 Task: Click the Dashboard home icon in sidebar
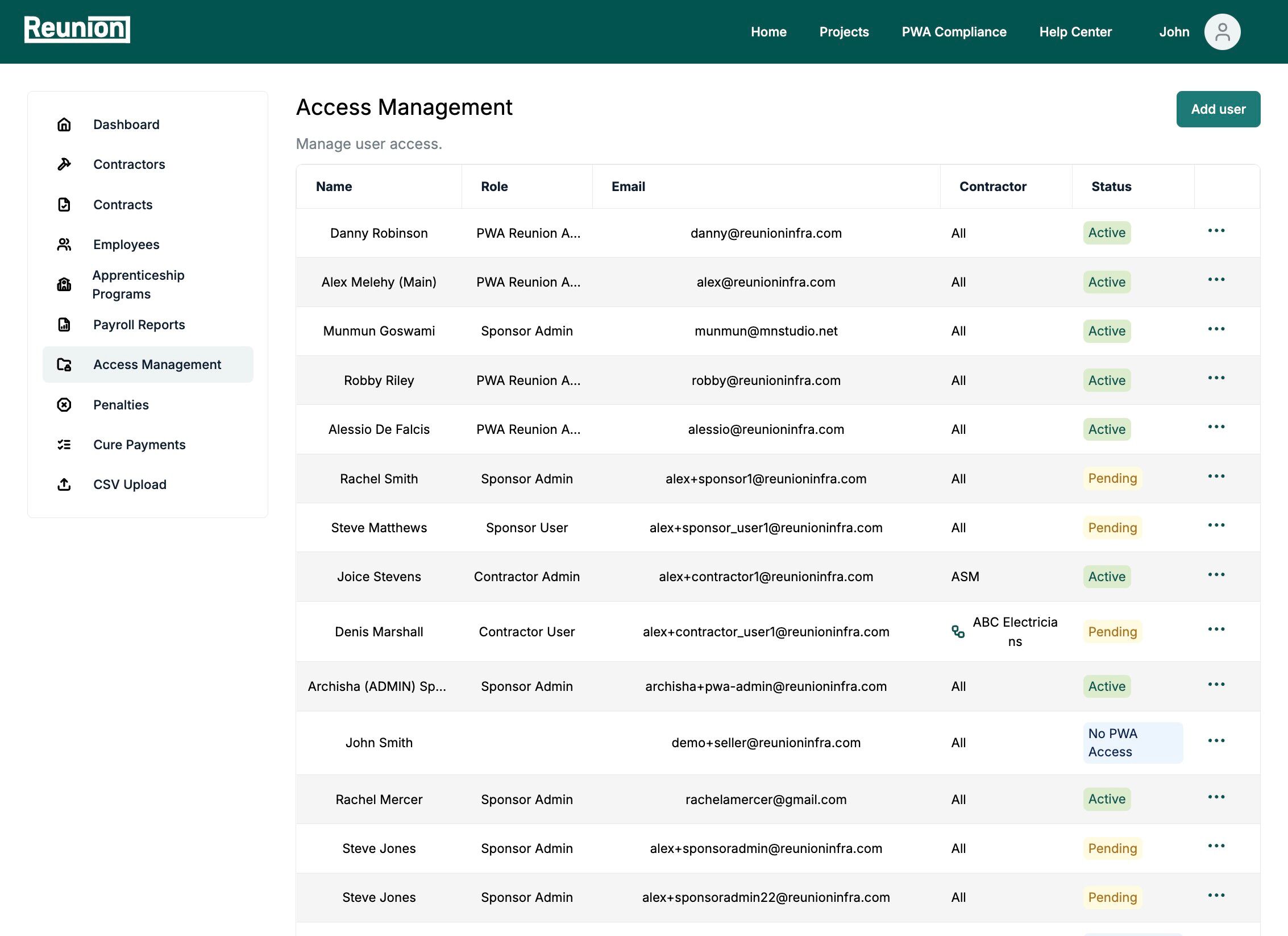(64, 125)
